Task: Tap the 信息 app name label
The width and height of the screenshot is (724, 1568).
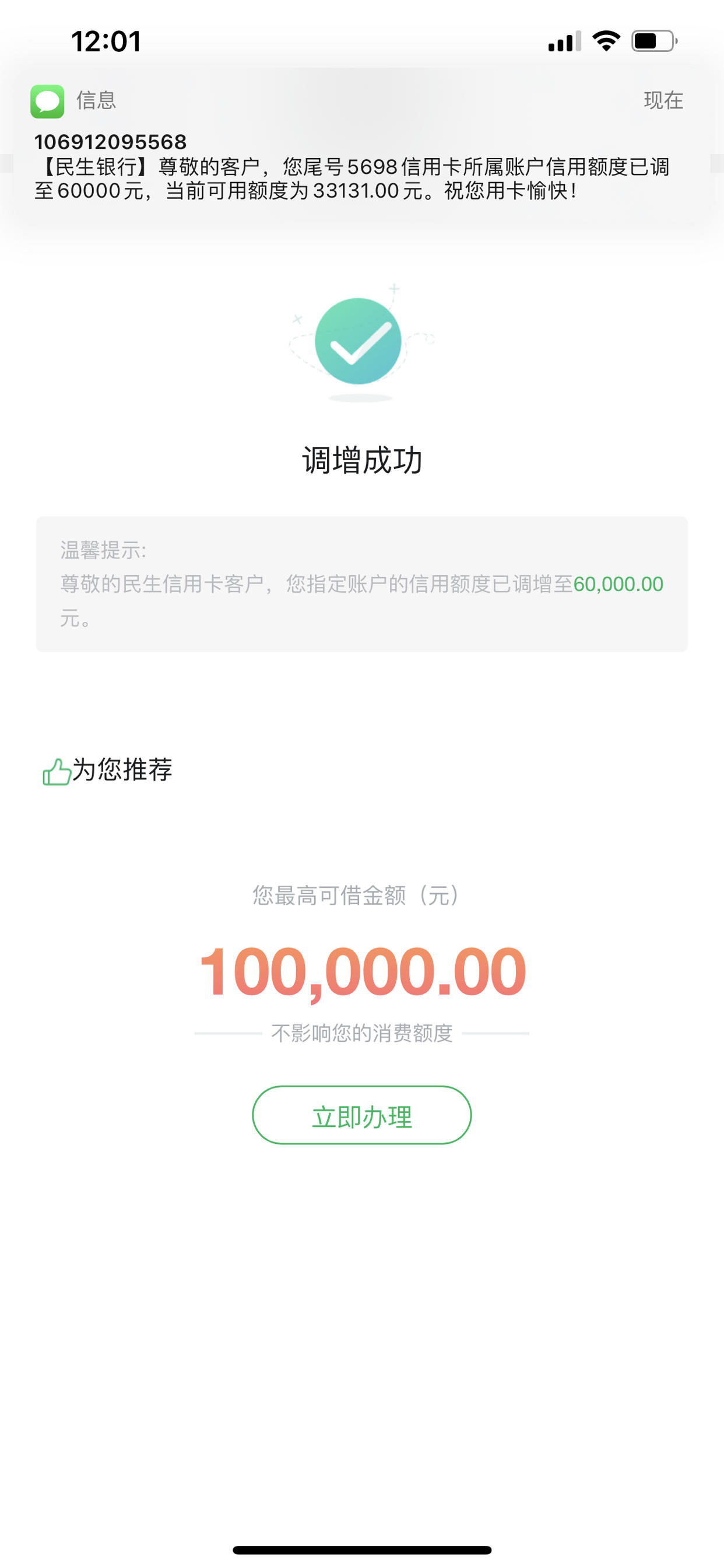Action: pyautogui.click(x=96, y=100)
